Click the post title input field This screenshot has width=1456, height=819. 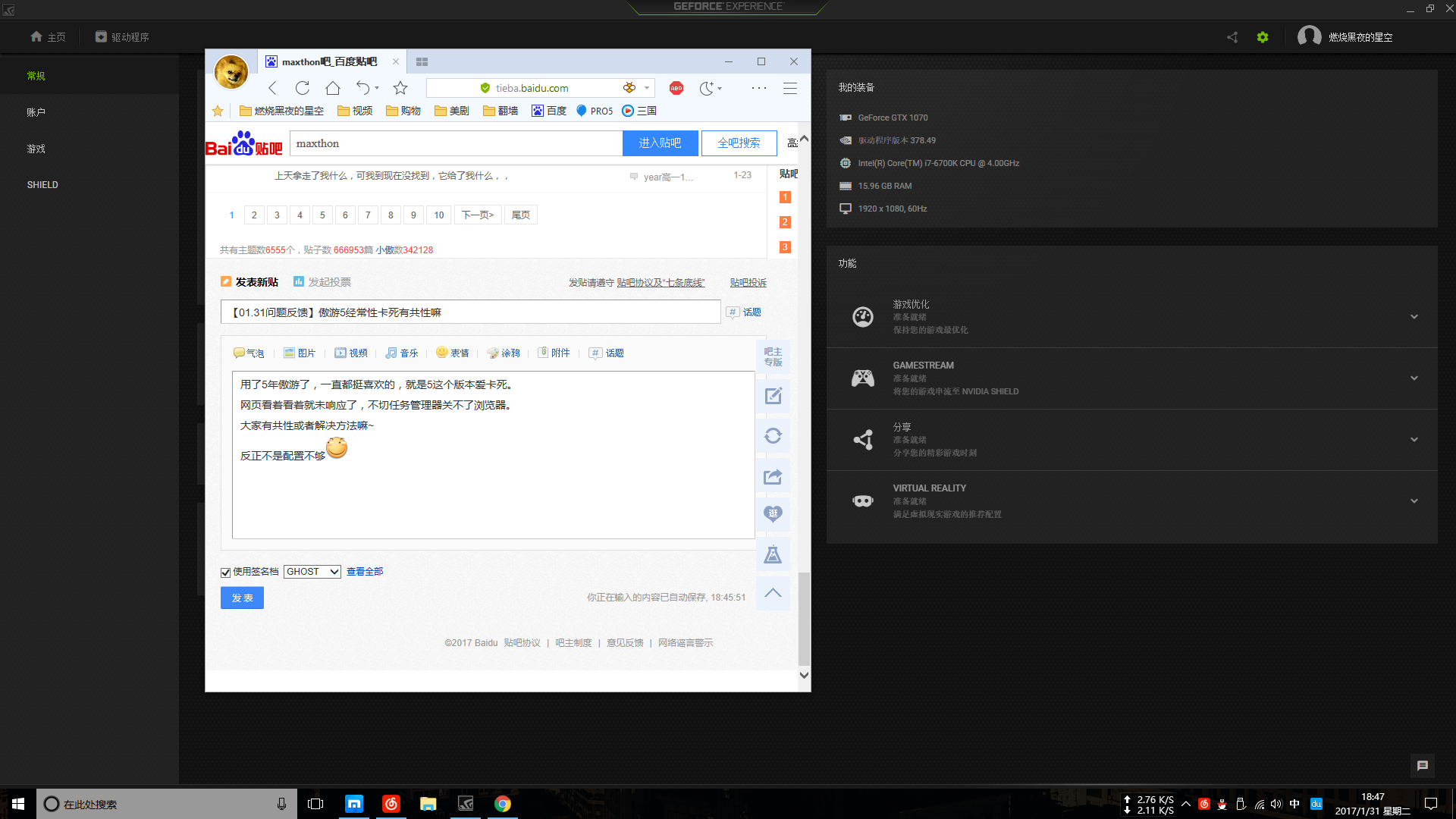pyautogui.click(x=470, y=312)
